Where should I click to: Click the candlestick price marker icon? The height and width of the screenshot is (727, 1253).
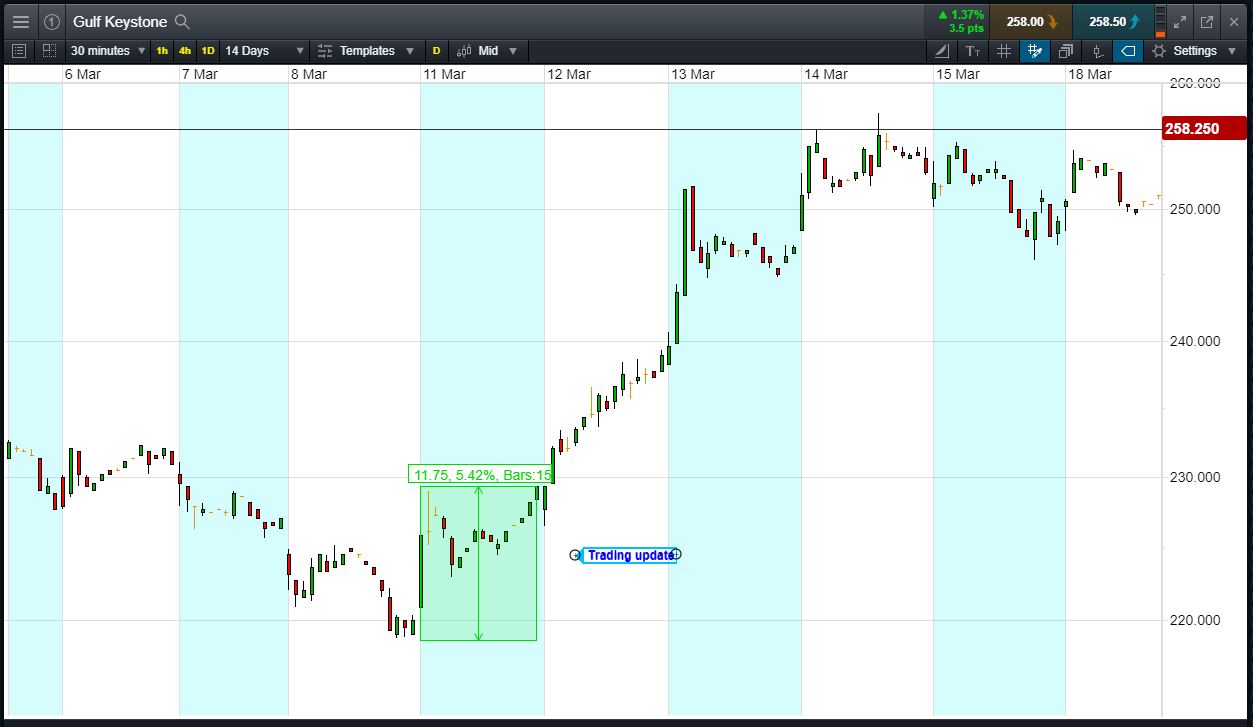coord(1098,51)
